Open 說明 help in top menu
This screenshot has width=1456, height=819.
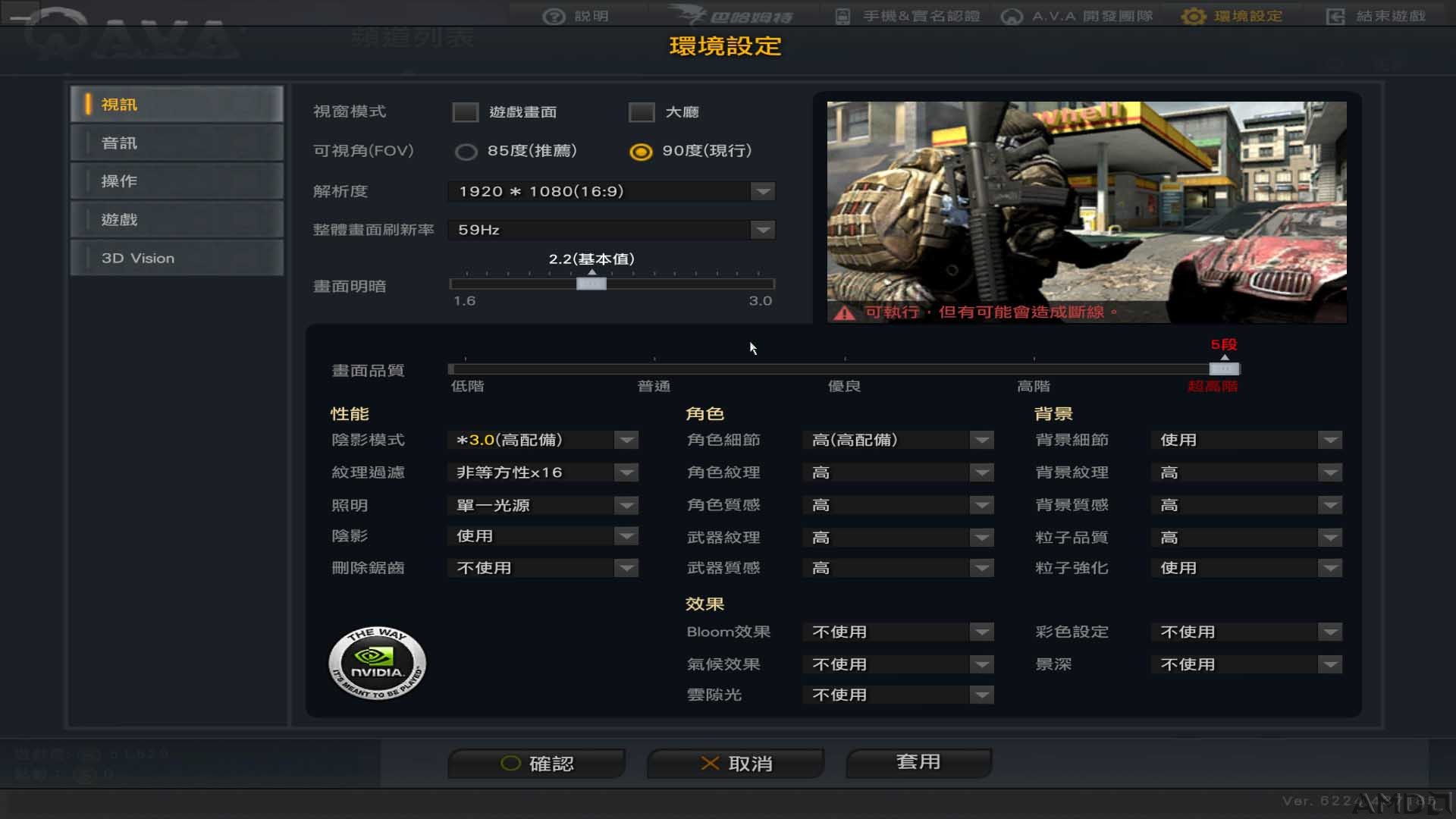pyautogui.click(x=576, y=16)
